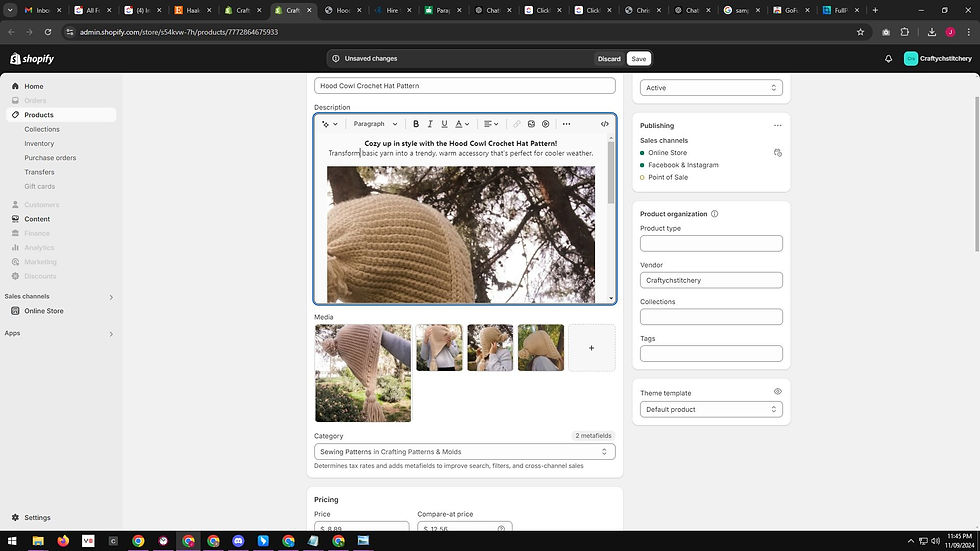The height and width of the screenshot is (551, 980).
Task: Select the large pom-pom hat media image
Action: tap(363, 373)
